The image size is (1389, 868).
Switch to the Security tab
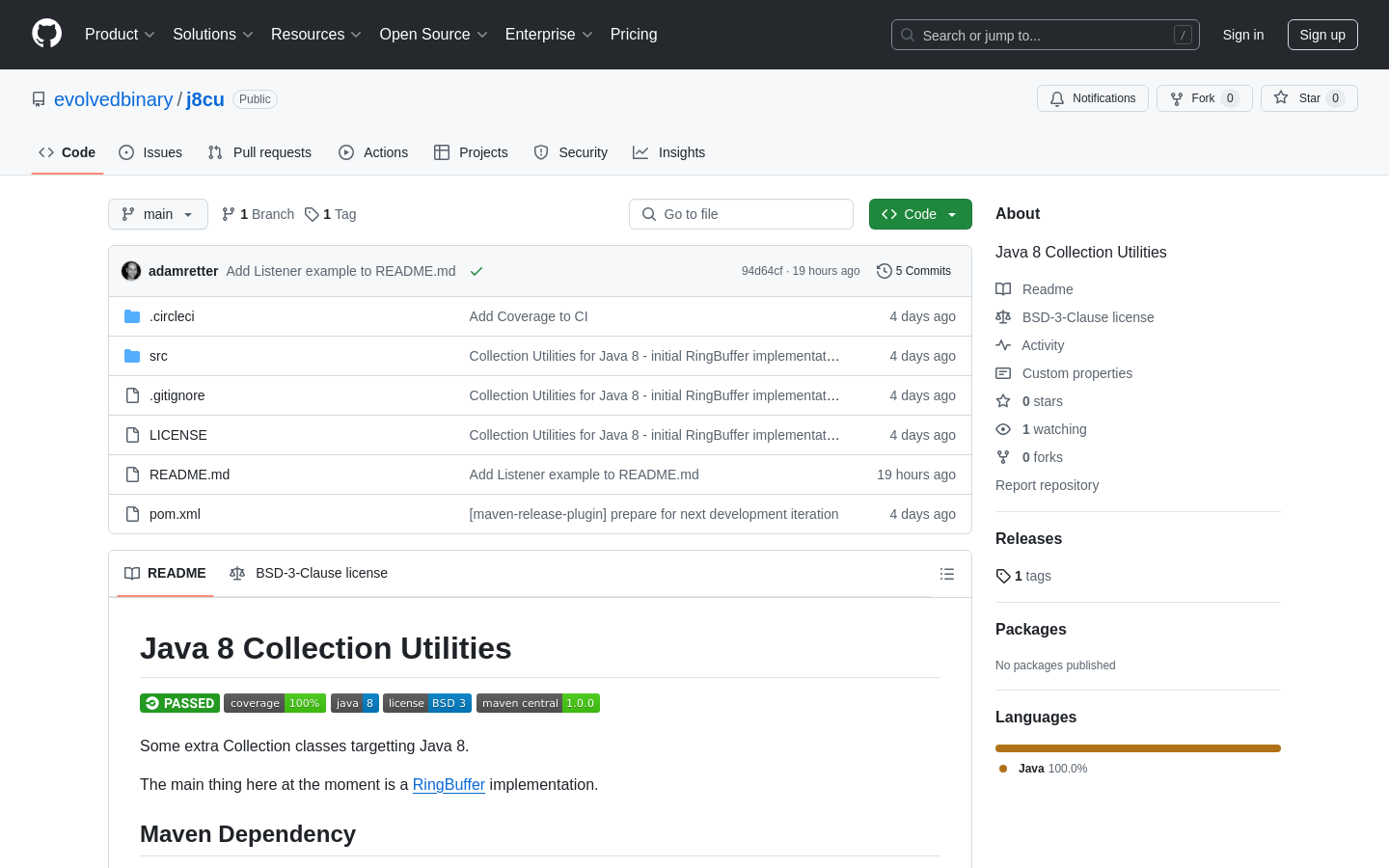click(571, 152)
